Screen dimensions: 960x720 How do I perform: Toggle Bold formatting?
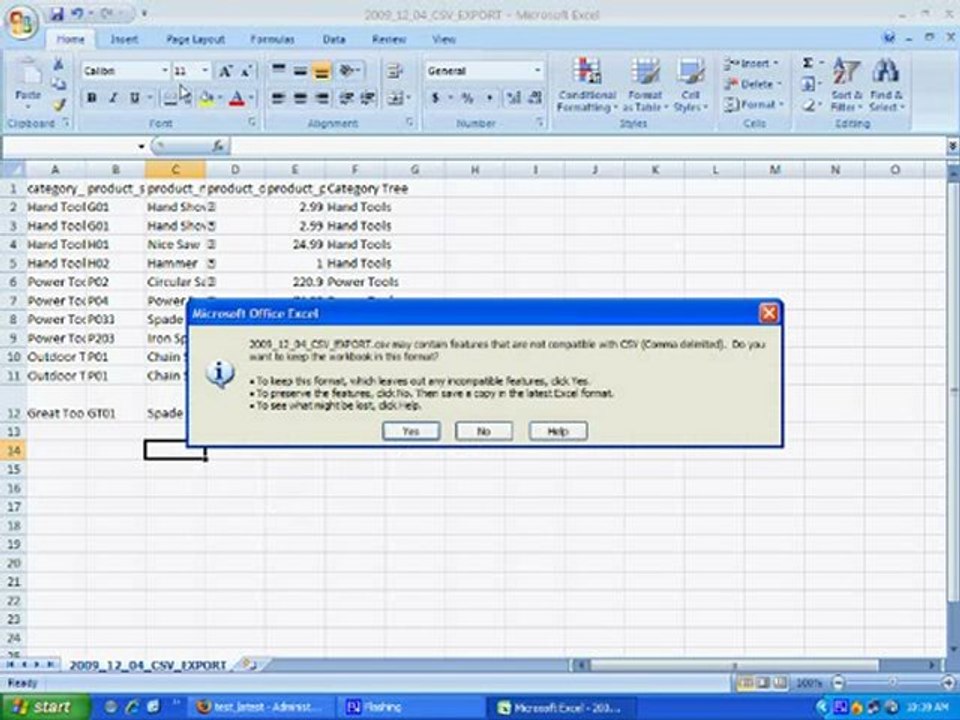click(x=92, y=98)
